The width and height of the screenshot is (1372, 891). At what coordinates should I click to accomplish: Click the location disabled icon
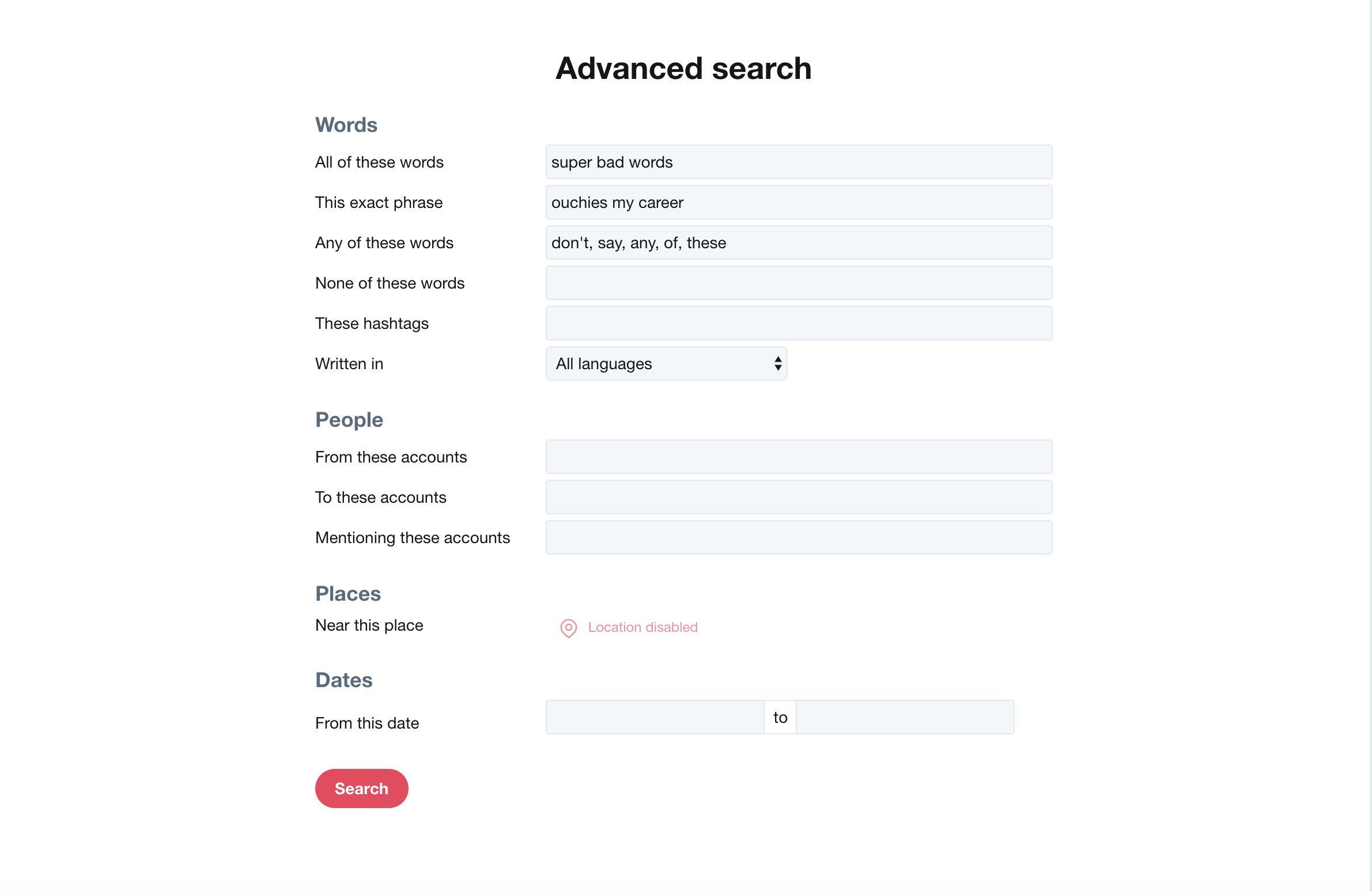[x=567, y=628]
